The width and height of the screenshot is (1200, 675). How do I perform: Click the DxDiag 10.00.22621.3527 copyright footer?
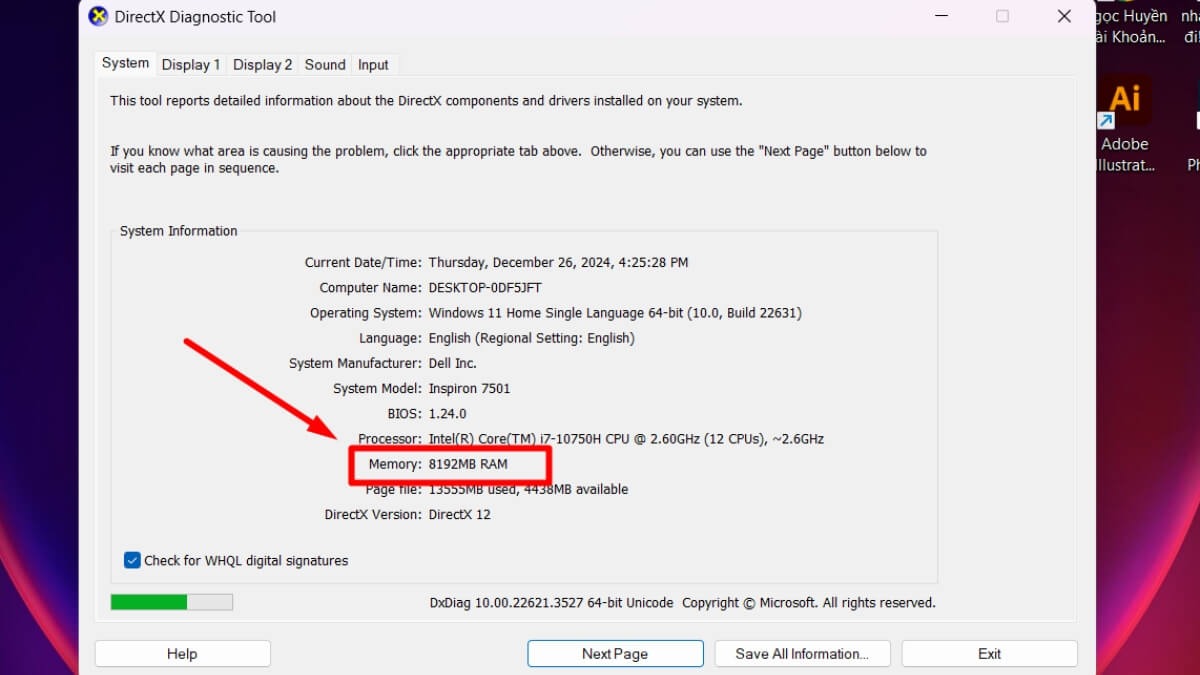tap(683, 603)
